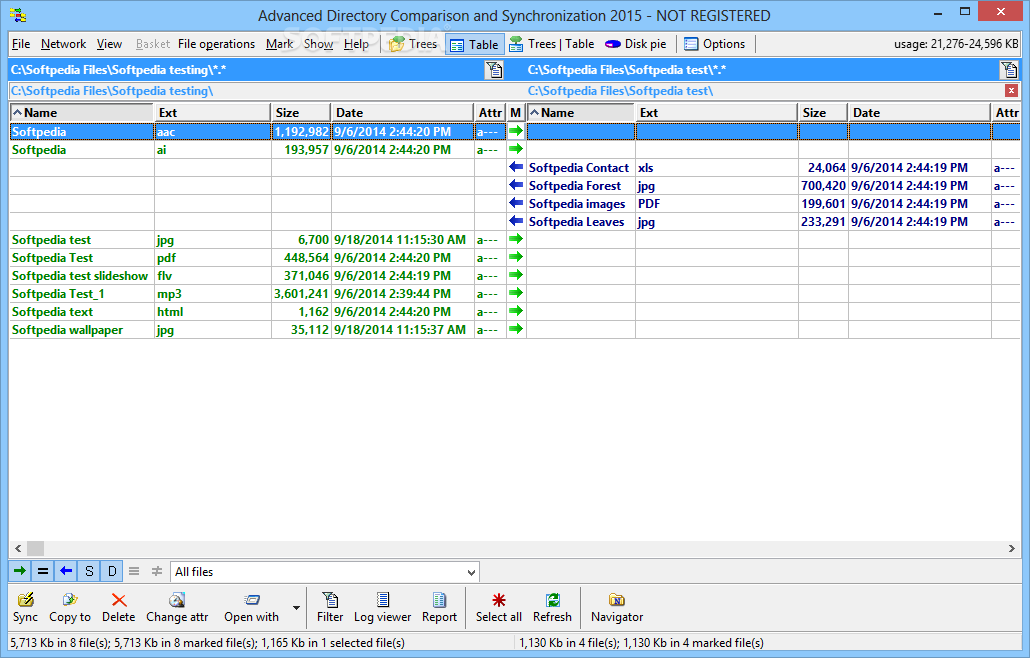Open the Network menu

coord(63,44)
